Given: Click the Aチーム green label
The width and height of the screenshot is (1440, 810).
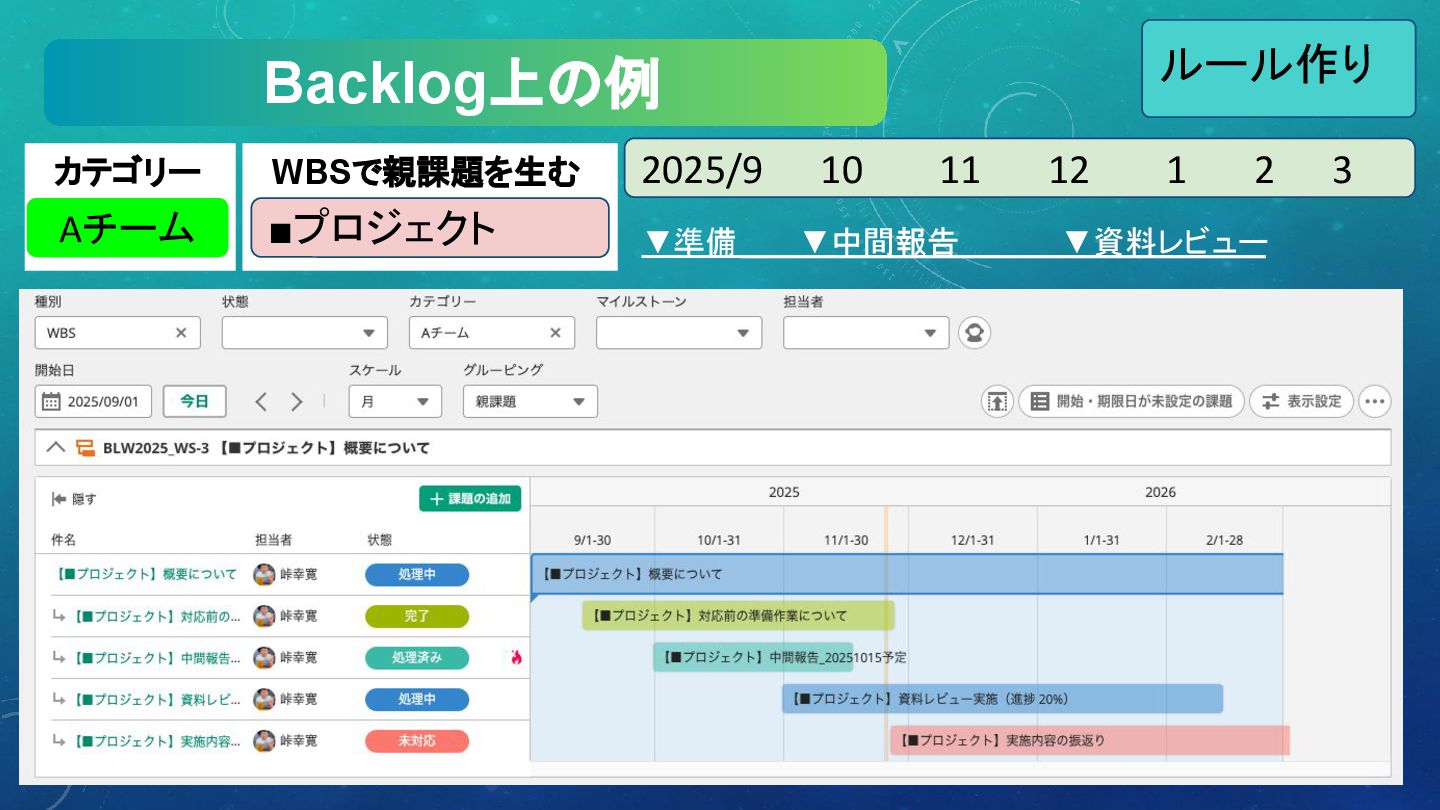Looking at the screenshot, I should pyautogui.click(x=128, y=228).
